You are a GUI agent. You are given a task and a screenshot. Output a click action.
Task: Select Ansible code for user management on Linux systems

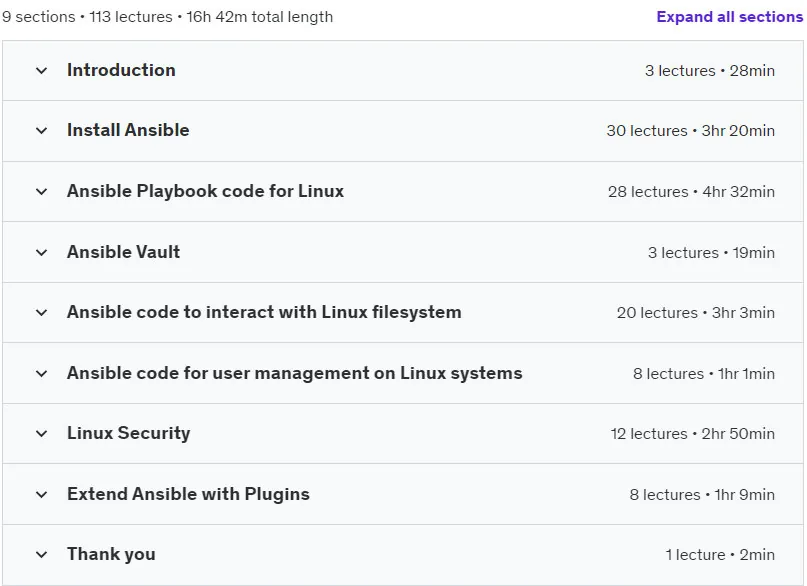294,373
